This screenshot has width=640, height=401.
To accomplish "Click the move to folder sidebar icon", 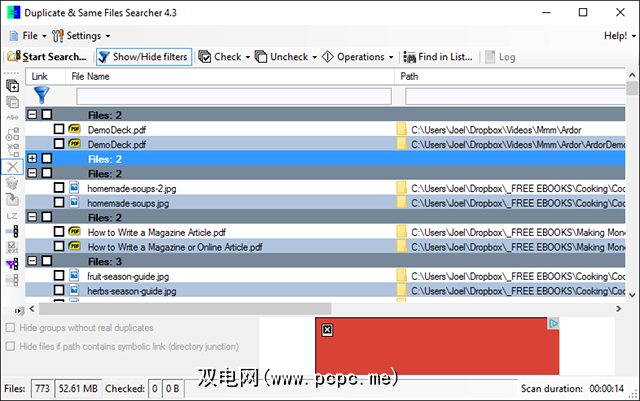I will click(x=12, y=199).
